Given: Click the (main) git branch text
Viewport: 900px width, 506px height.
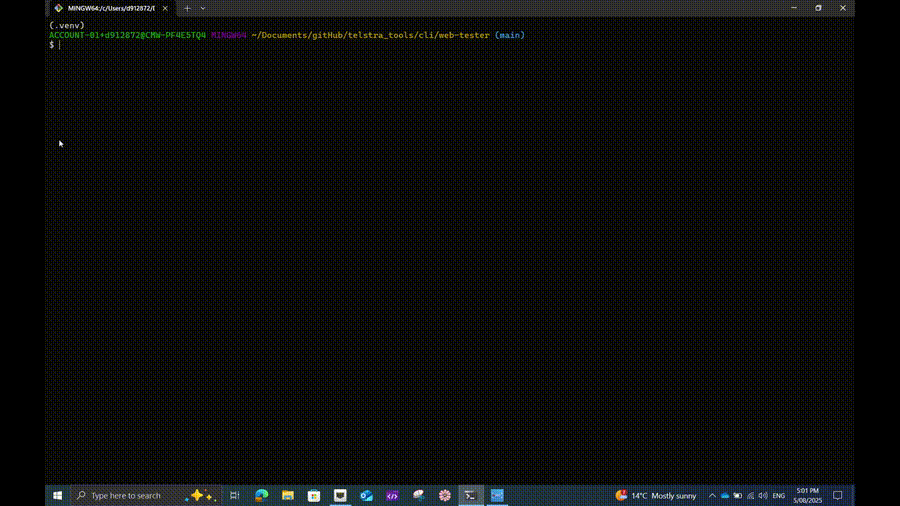Looking at the screenshot, I should [x=510, y=35].
